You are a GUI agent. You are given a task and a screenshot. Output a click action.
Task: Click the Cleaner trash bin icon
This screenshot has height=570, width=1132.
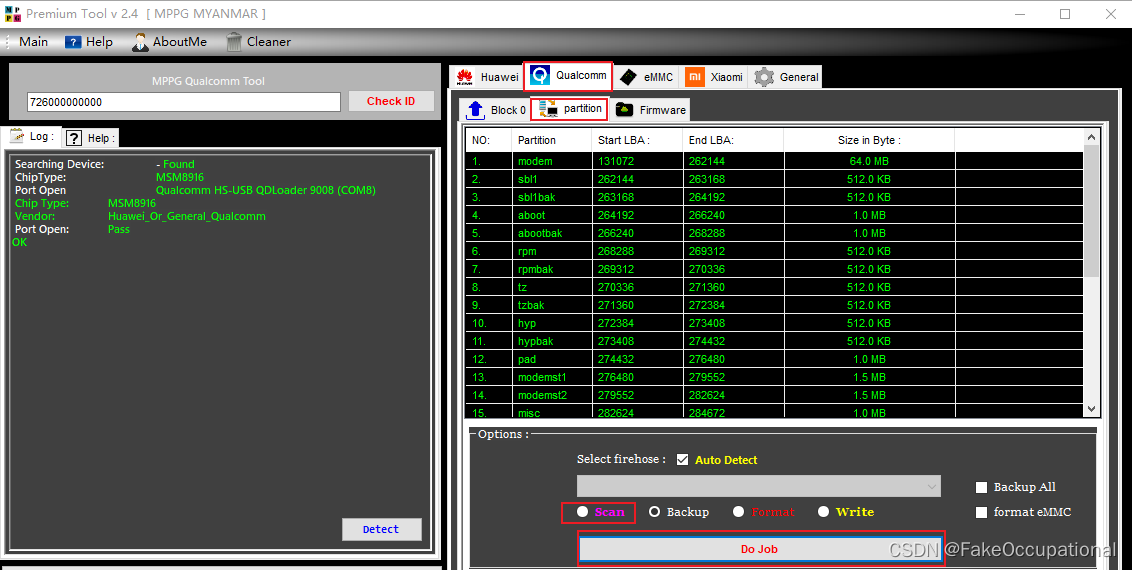click(234, 42)
